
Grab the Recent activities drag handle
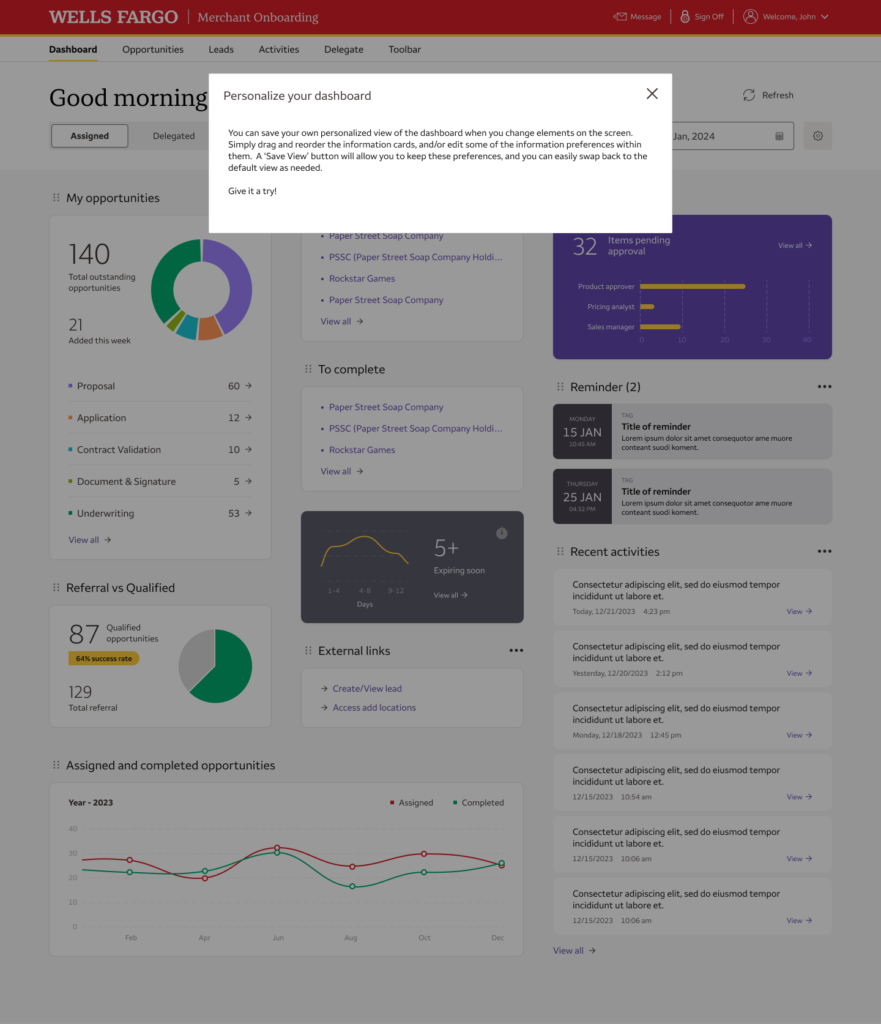(x=560, y=551)
